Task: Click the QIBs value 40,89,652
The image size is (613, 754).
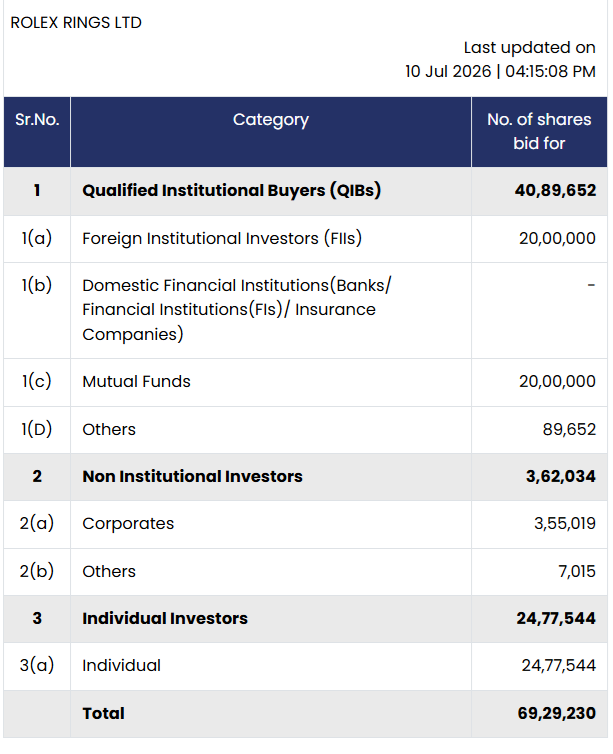Action: click(555, 190)
